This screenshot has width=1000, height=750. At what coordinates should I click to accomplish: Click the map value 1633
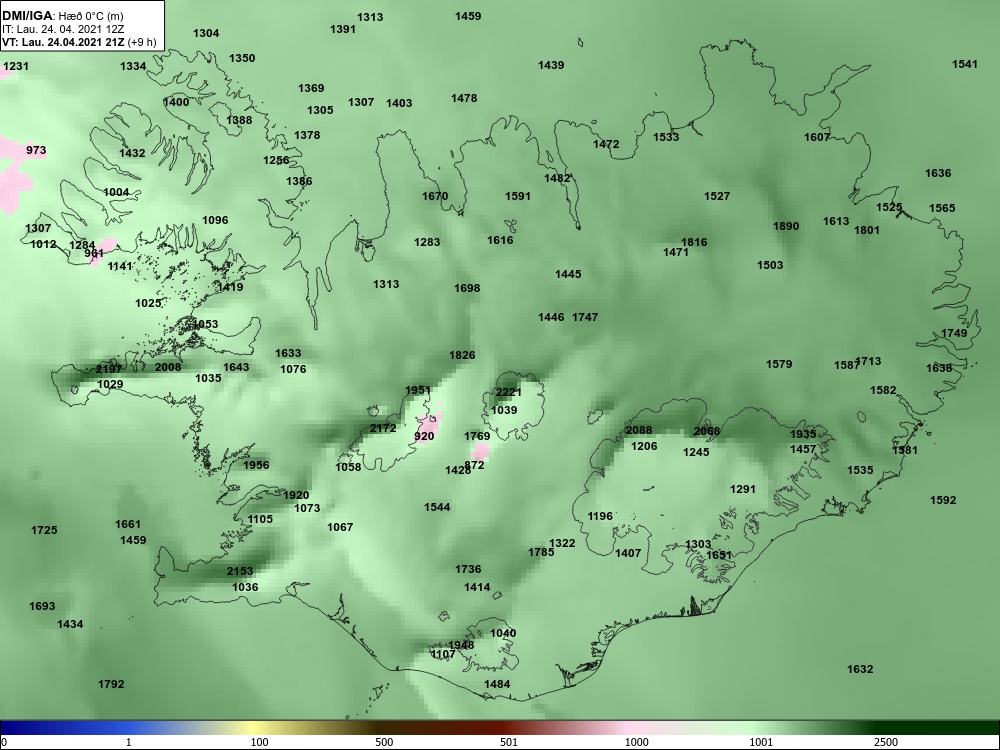click(x=288, y=353)
